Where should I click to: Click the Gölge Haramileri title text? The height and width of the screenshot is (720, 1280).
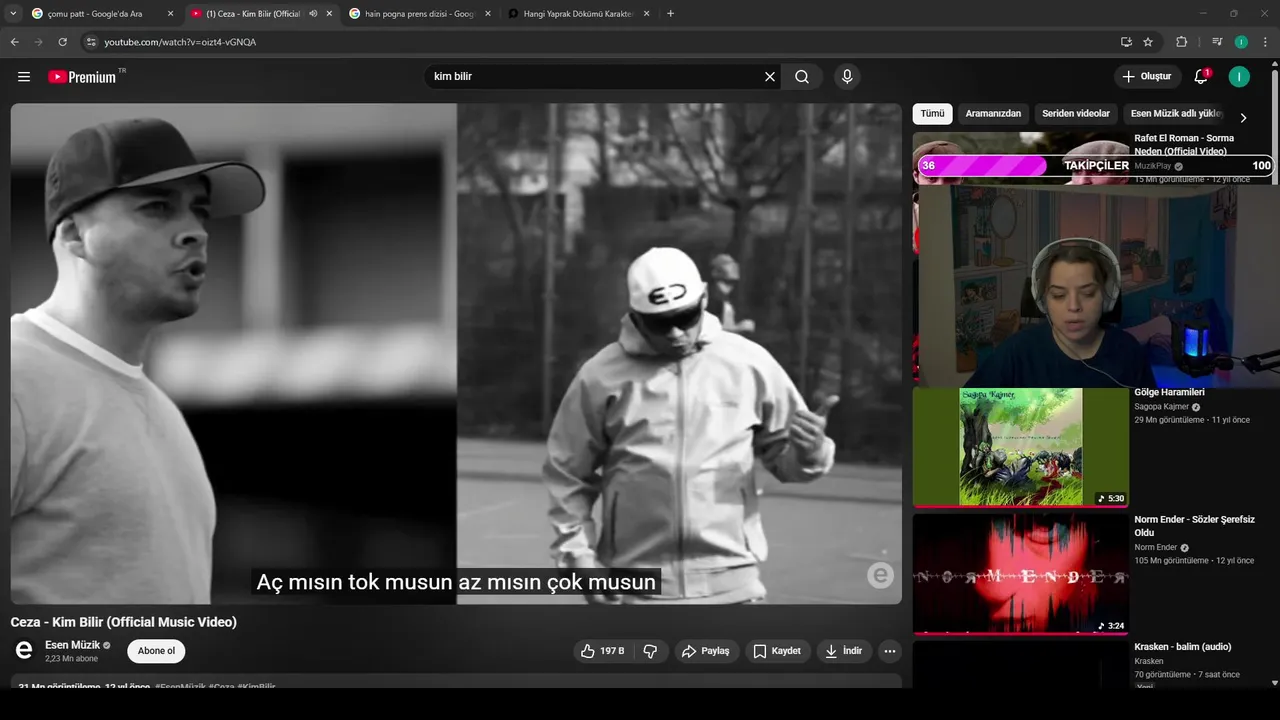[1169, 393]
